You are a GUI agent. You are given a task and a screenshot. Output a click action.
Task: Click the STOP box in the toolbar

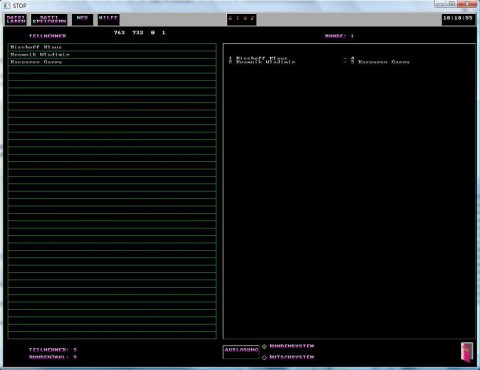pyautogui.click(x=241, y=19)
